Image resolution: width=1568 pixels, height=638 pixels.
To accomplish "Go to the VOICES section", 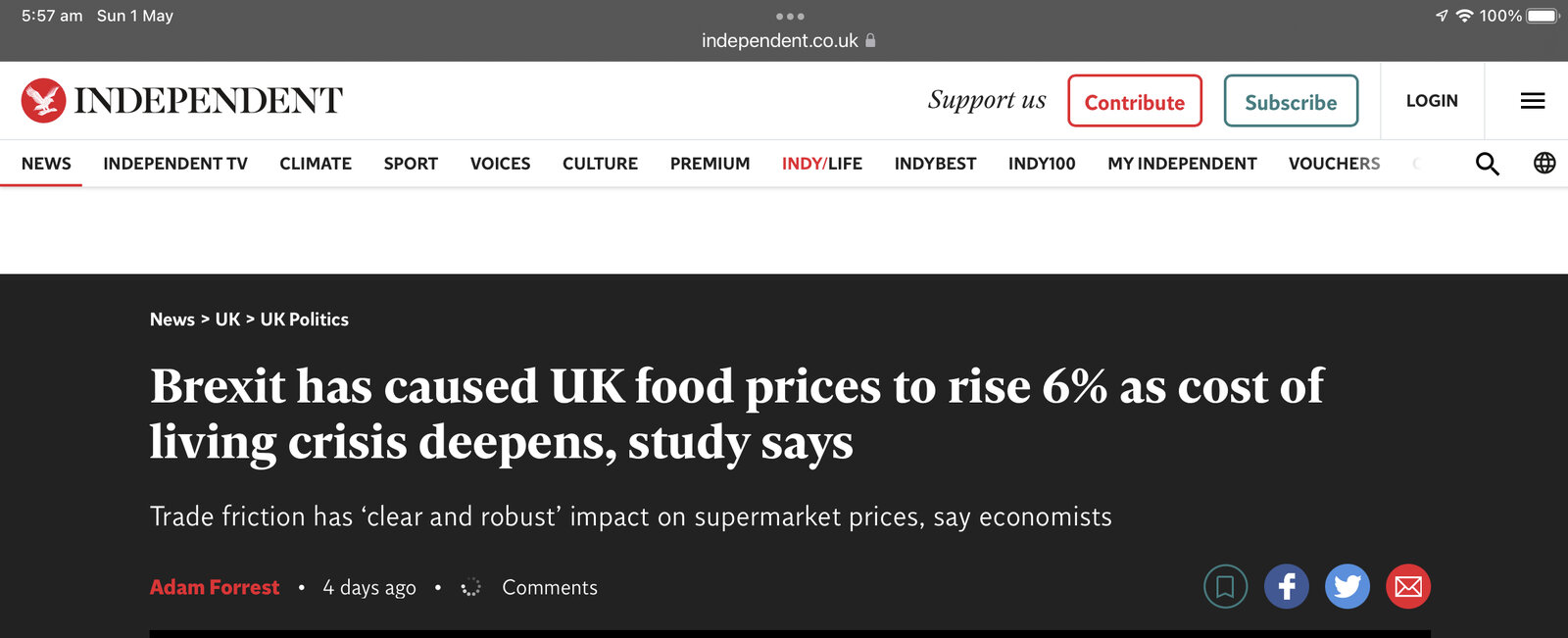I will pos(500,164).
